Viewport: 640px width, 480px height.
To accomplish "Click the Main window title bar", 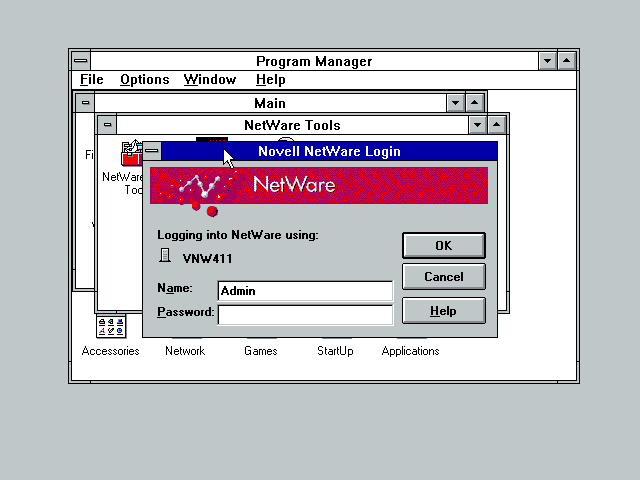I will click(270, 103).
